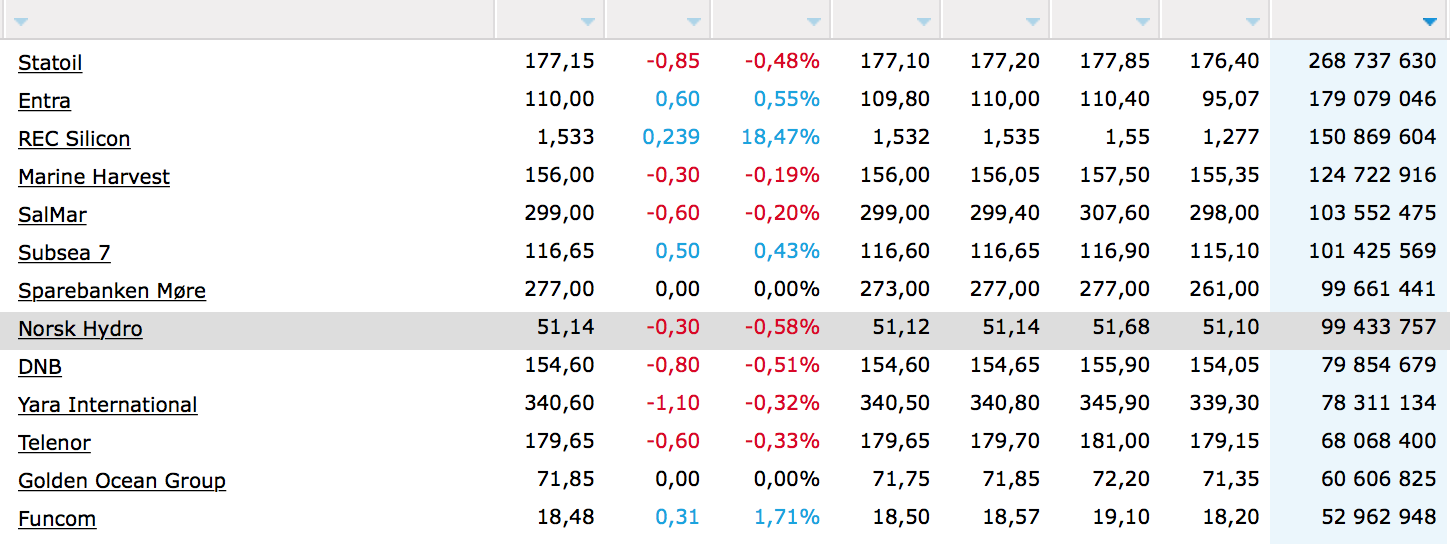Select Telenor's -0,33% change

pyautogui.click(x=782, y=441)
